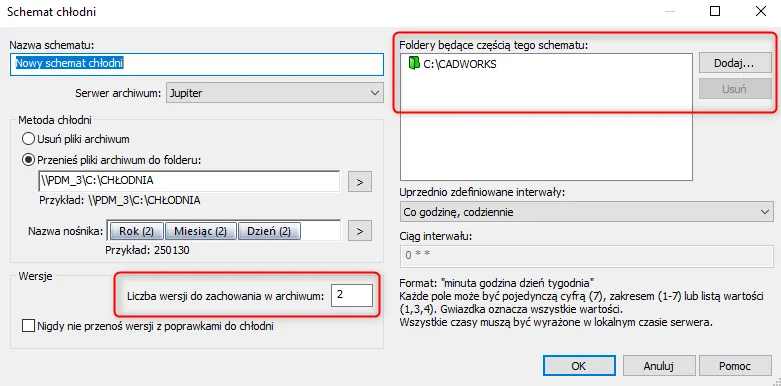The image size is (781, 386).
Task: Confirm the dialog with the OK button
Action: click(579, 366)
